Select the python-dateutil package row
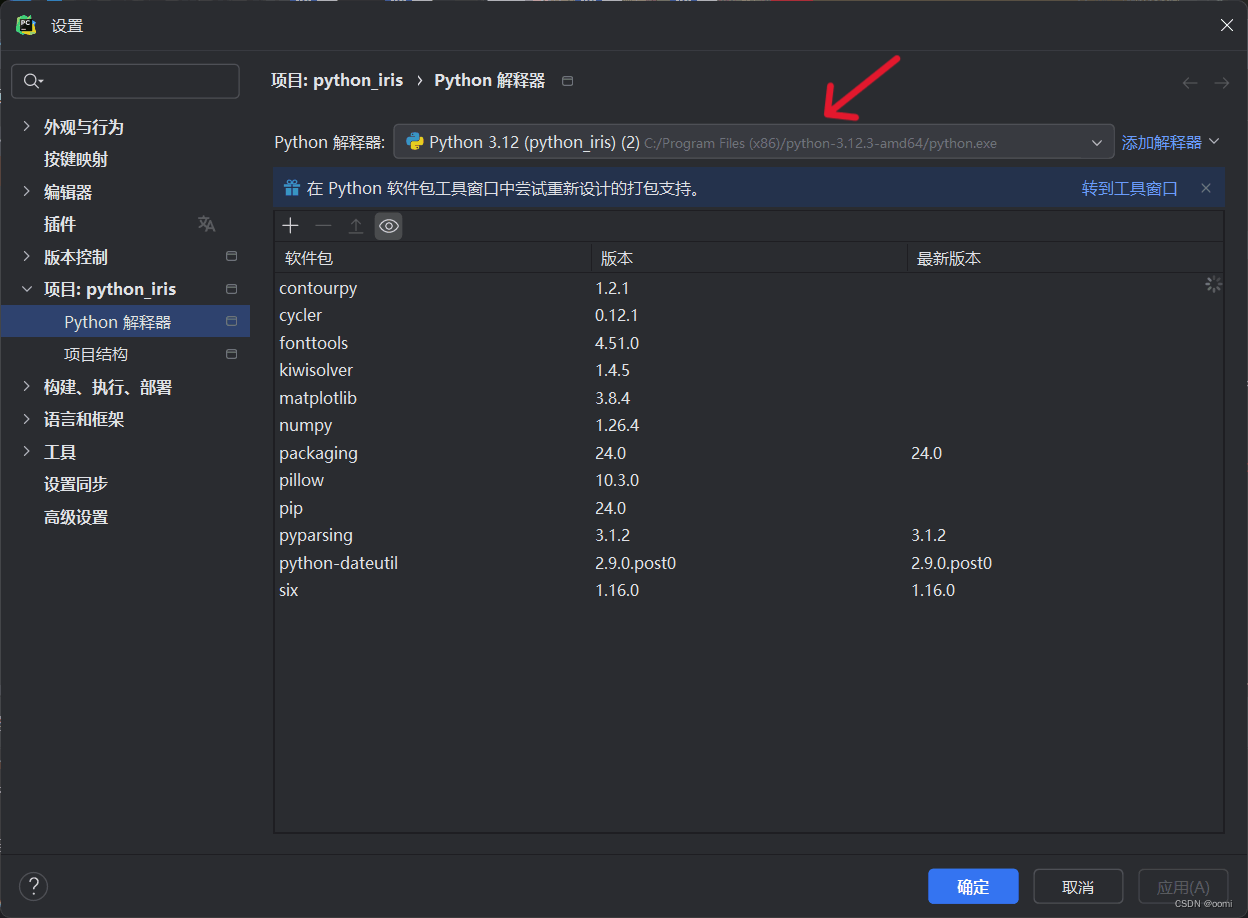The width and height of the screenshot is (1248, 918). pos(749,563)
